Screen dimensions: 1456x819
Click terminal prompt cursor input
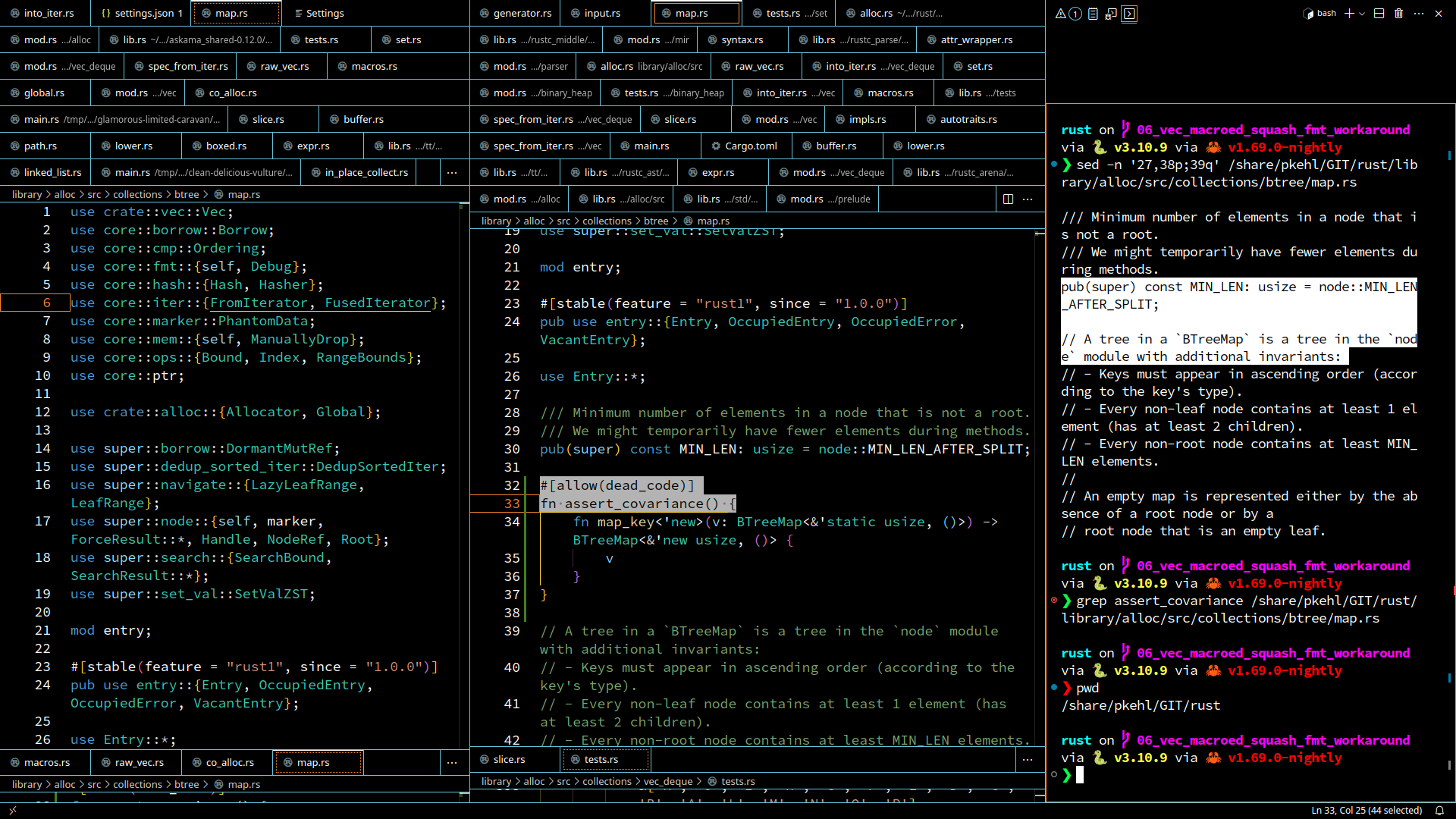tap(1080, 774)
